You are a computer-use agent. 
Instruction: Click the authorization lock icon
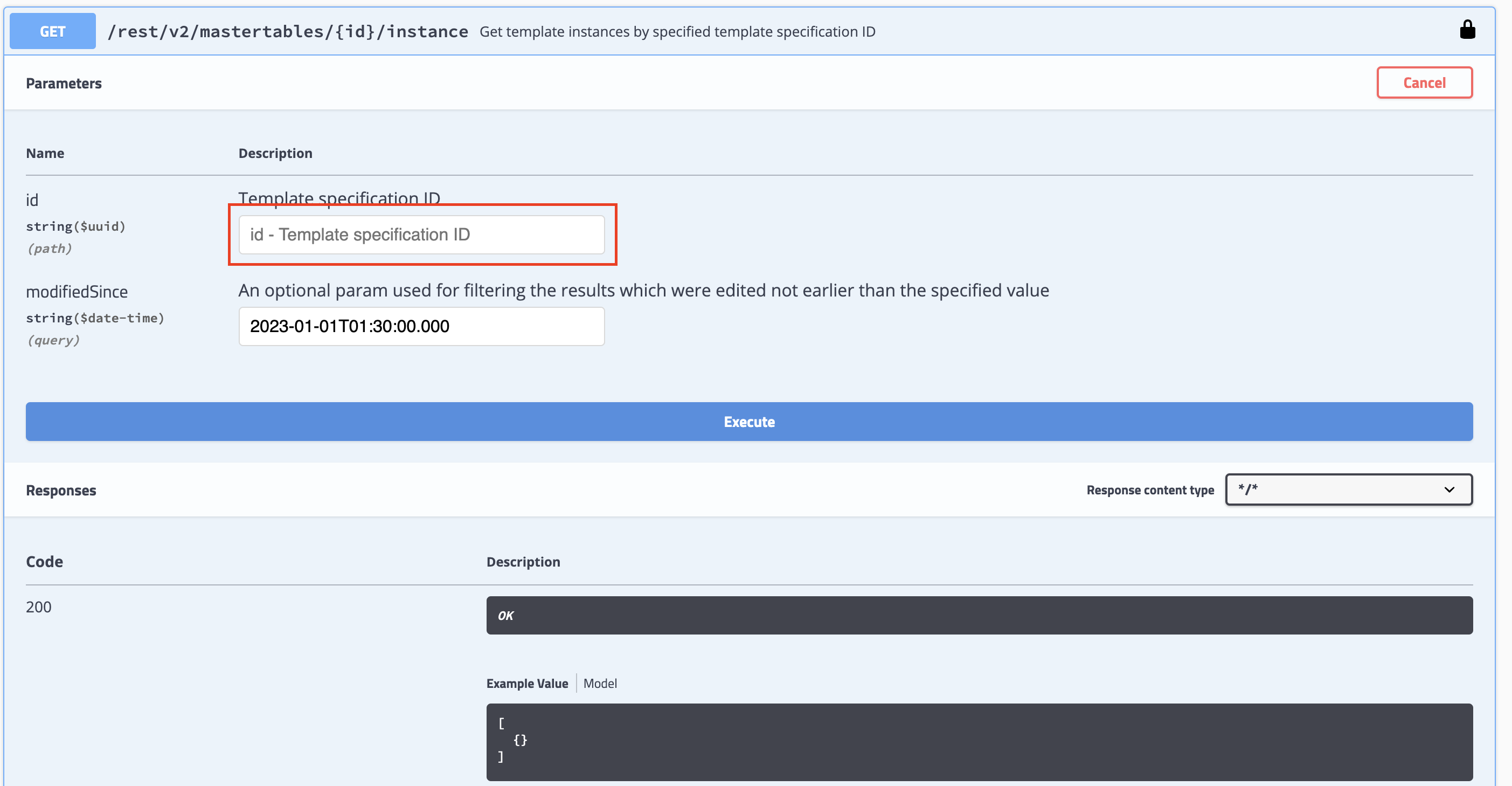click(1467, 30)
